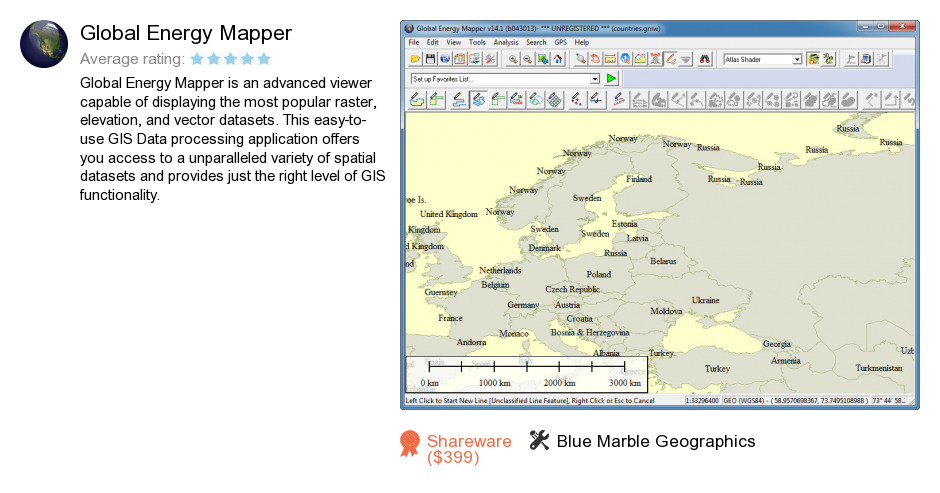Open the File menu

coord(414,43)
